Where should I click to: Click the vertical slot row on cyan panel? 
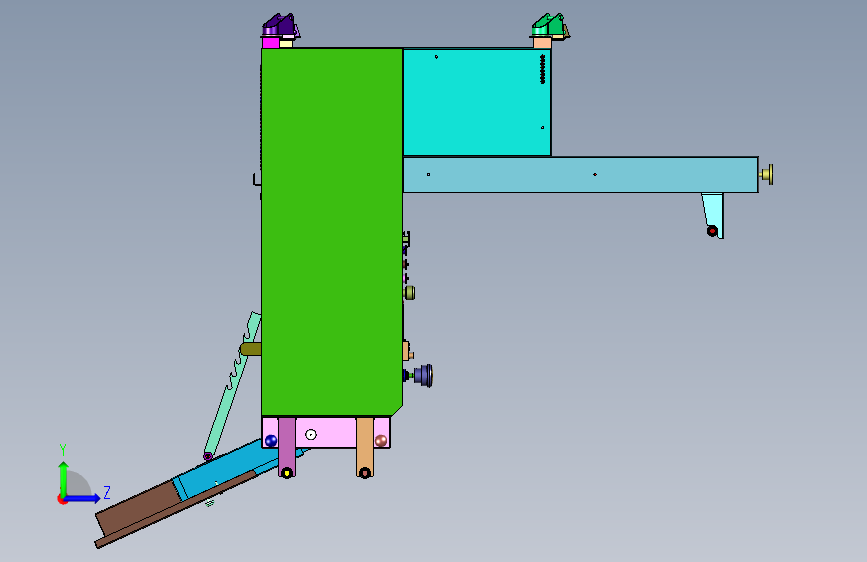point(542,69)
